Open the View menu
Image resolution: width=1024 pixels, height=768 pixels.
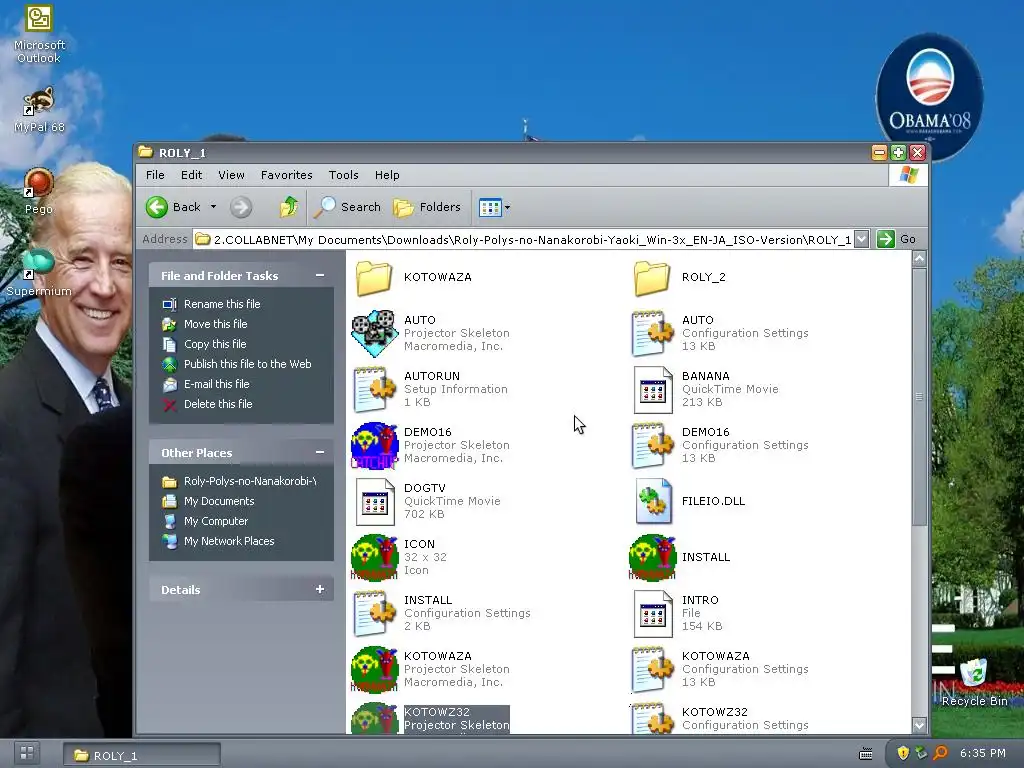pos(231,175)
